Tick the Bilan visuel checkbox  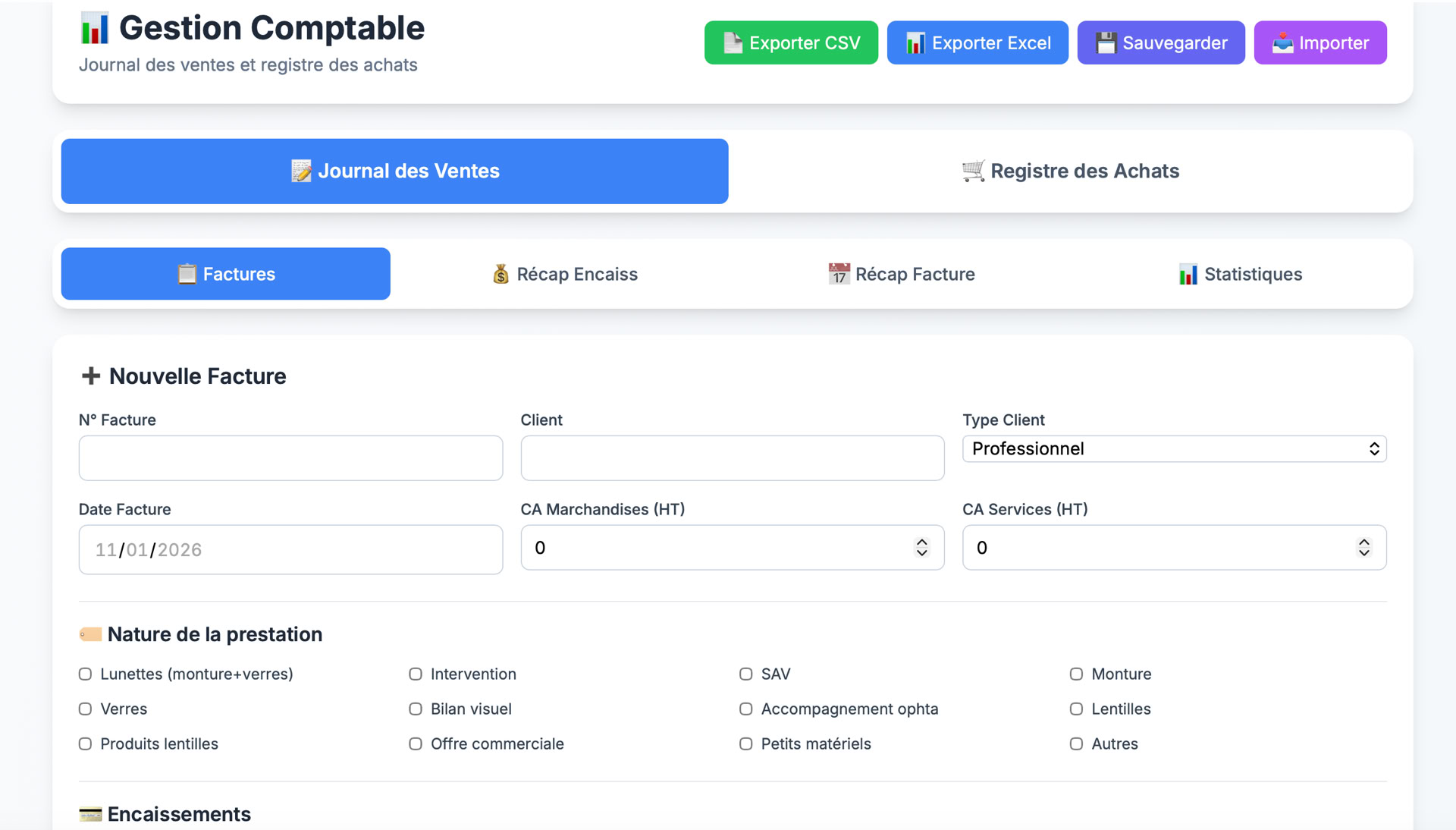click(416, 709)
